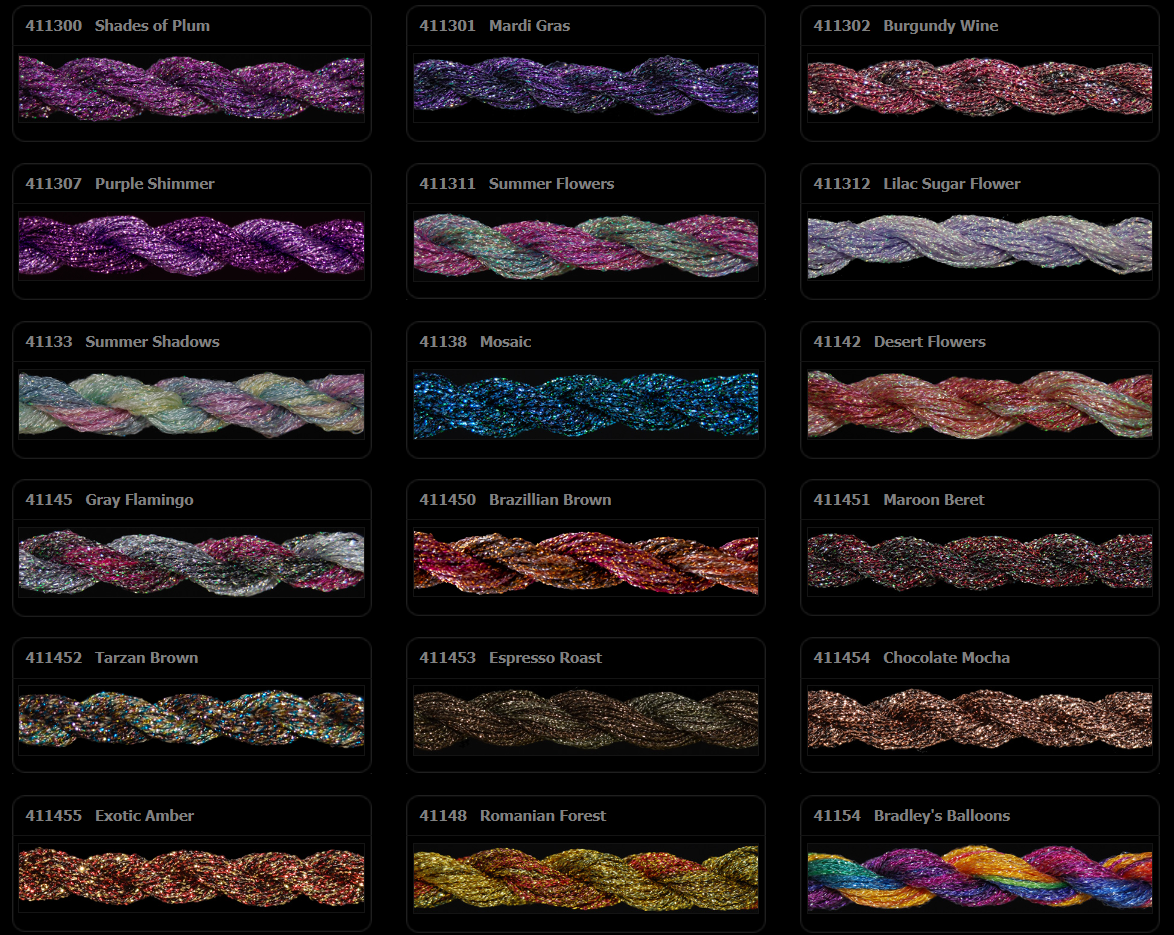
Task: Select the Brazillian Brown thread swatch
Action: tap(586, 562)
